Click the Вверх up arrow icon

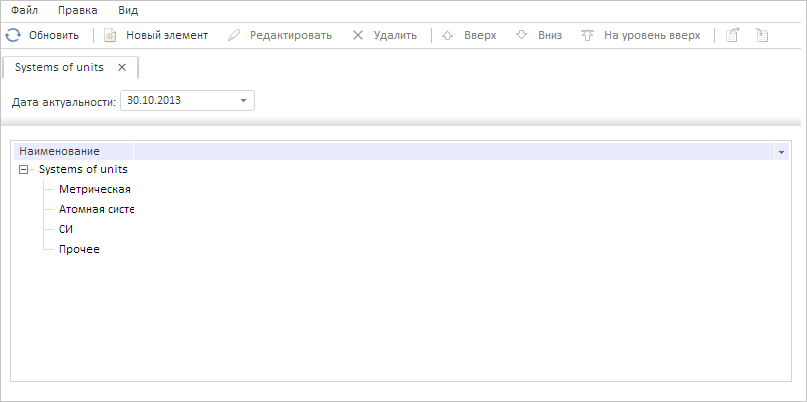coord(448,35)
